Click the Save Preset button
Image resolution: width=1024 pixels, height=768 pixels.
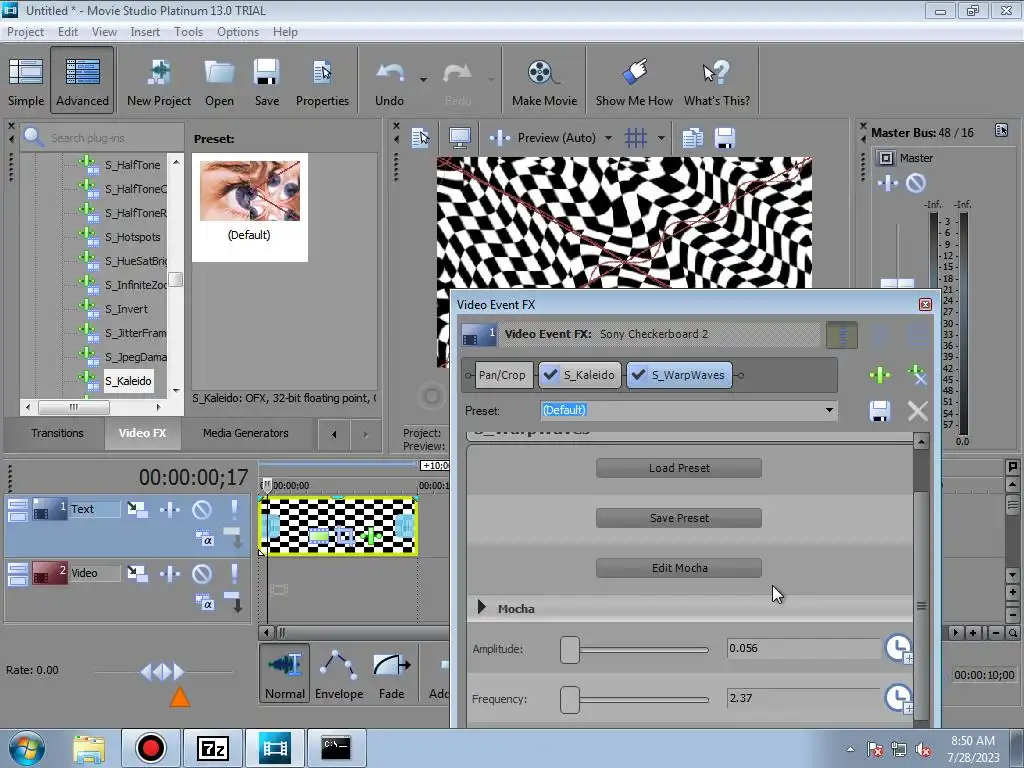(x=679, y=518)
